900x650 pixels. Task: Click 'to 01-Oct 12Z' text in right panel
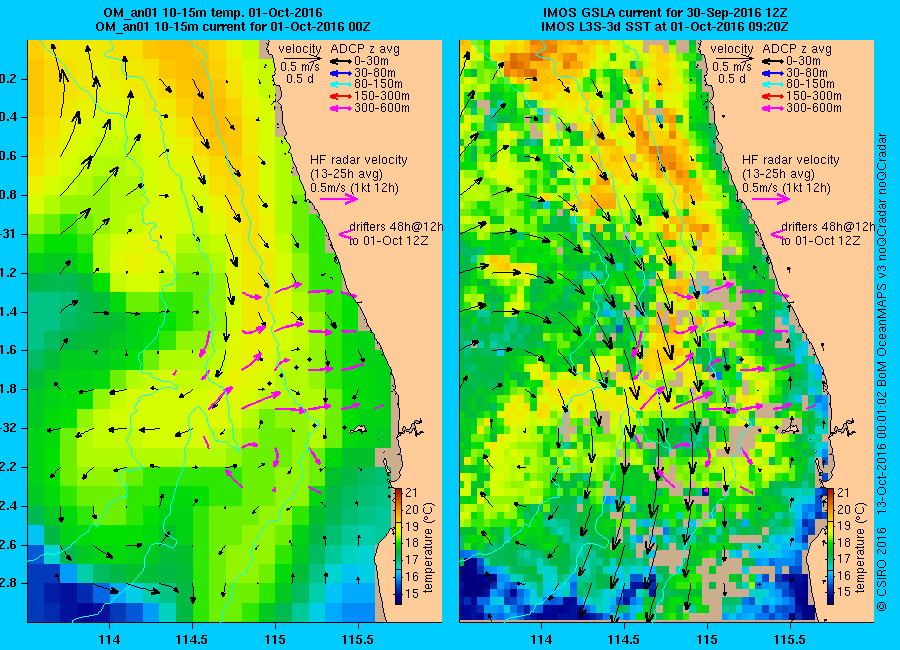(x=821, y=241)
